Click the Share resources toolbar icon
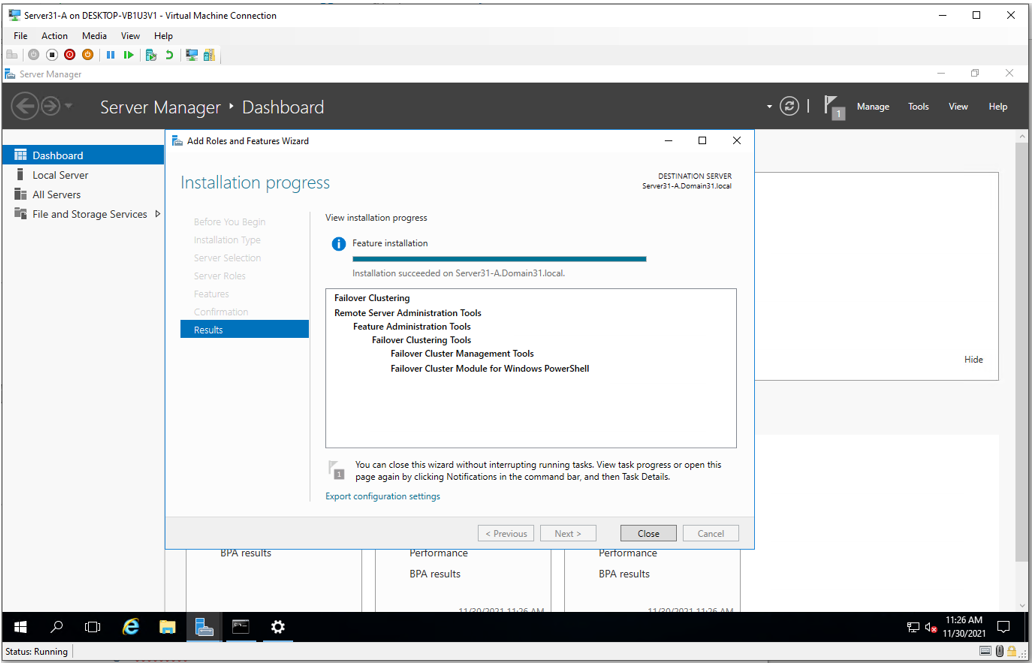 click(209, 55)
